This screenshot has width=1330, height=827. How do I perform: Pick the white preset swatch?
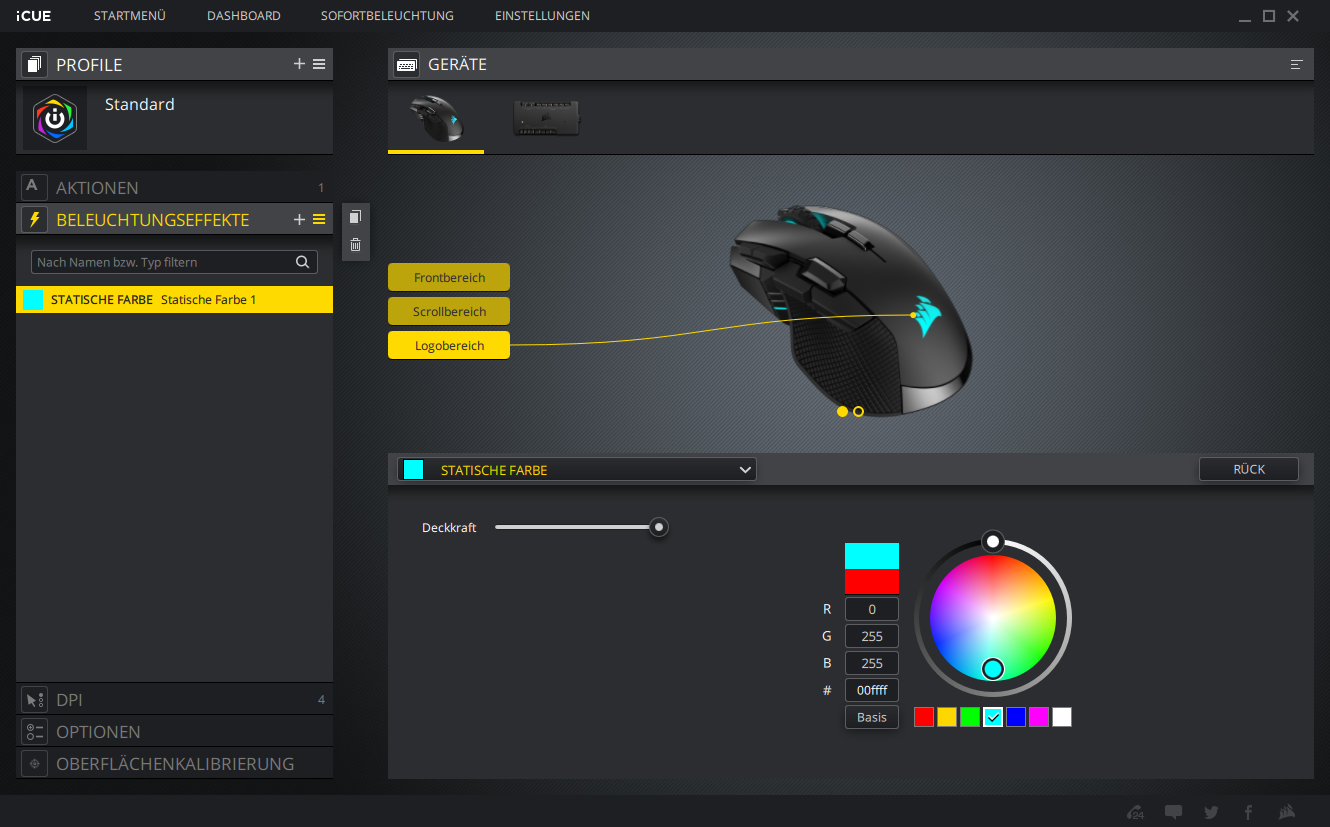(1062, 717)
